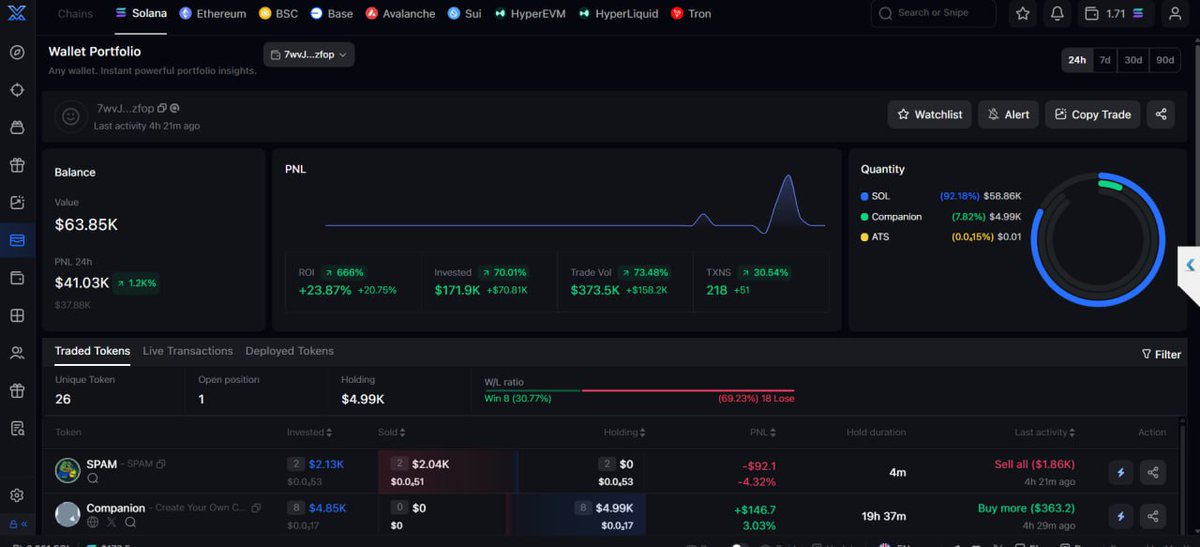
Task: Open the gift box icon below crosshair
Action: coord(17,165)
